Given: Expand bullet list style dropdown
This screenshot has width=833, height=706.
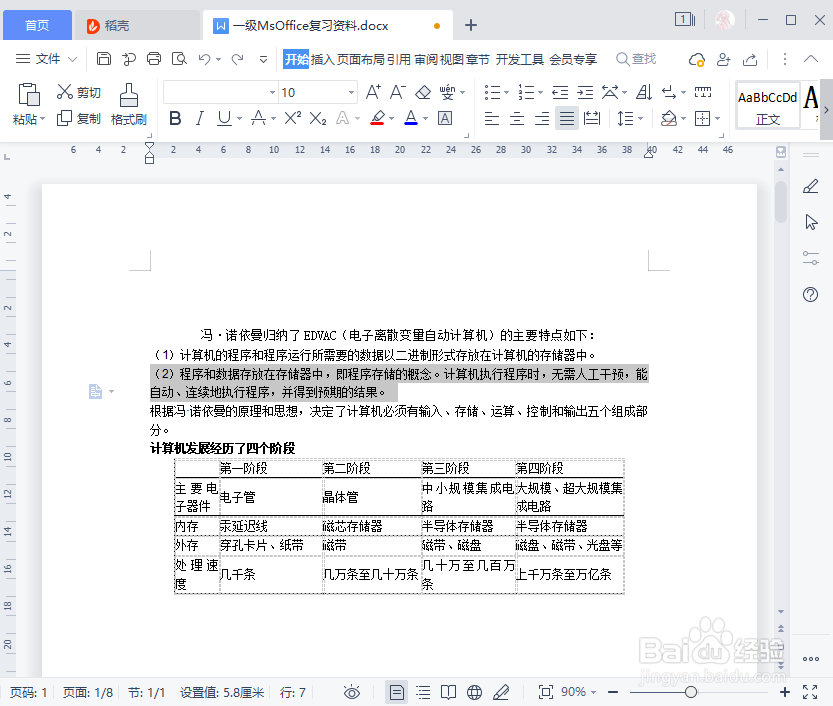Looking at the screenshot, I should pyautogui.click(x=506, y=93).
